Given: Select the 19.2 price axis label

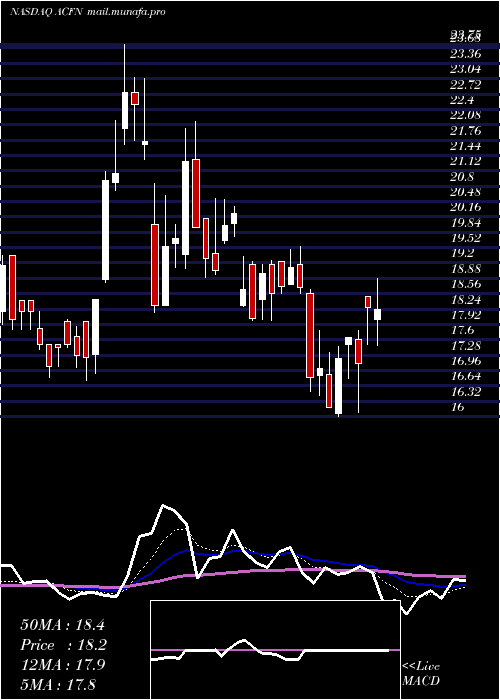Looking at the screenshot, I should 462,253.
